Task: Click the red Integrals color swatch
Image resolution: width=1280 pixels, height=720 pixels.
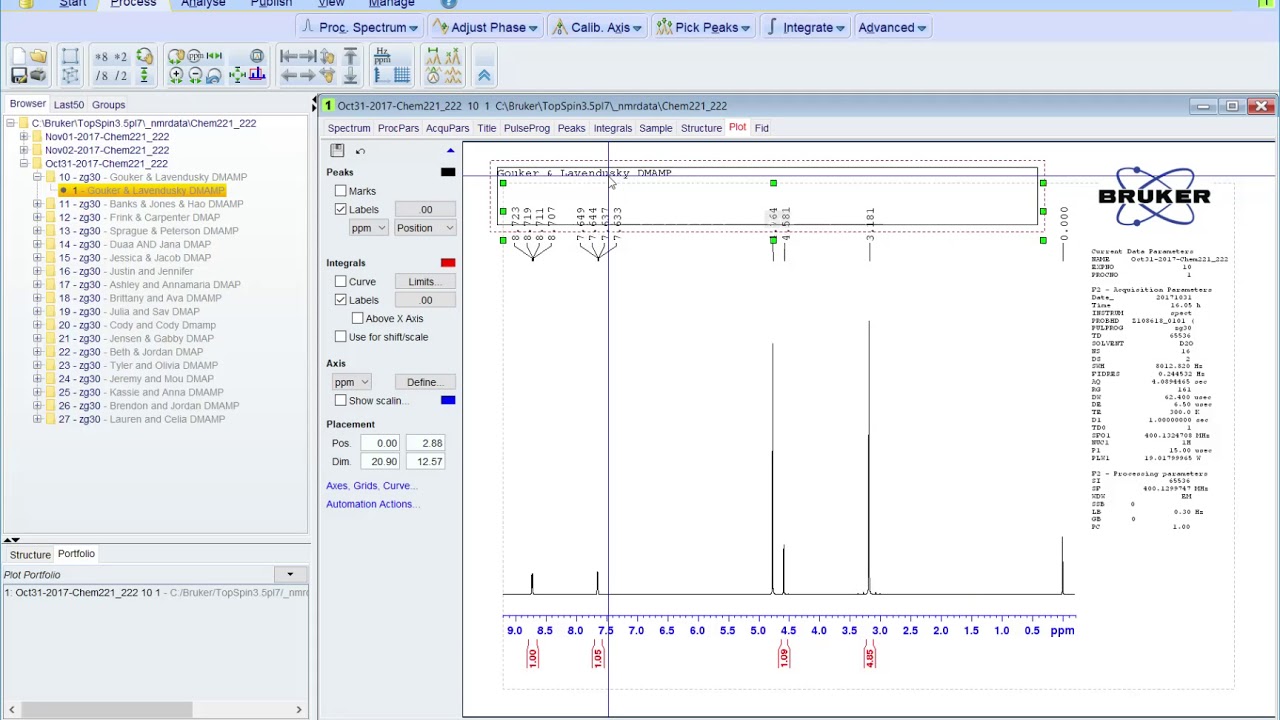Action: click(448, 263)
